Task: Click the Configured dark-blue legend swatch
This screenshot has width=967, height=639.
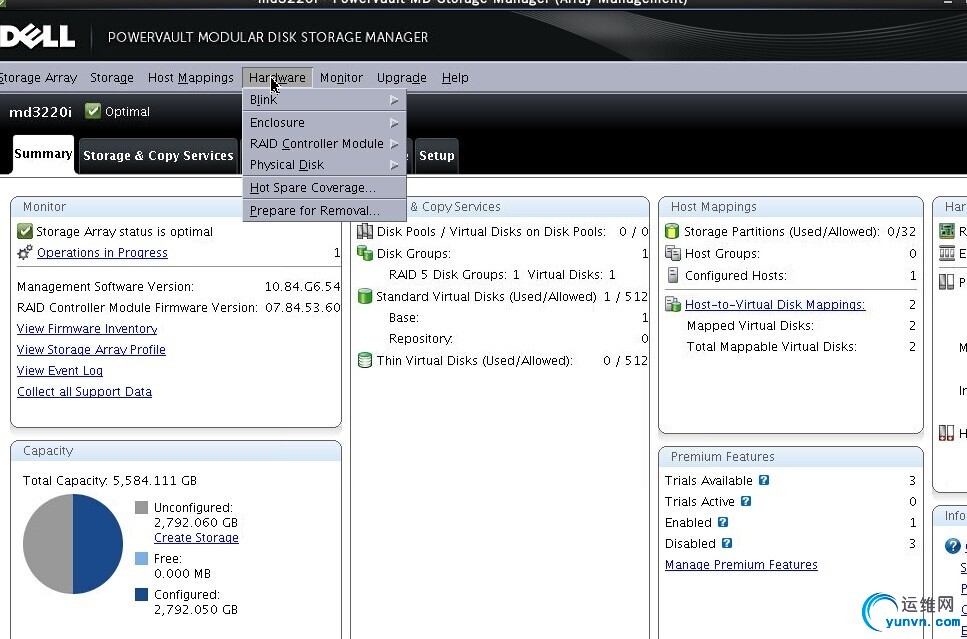Action: coord(141,594)
